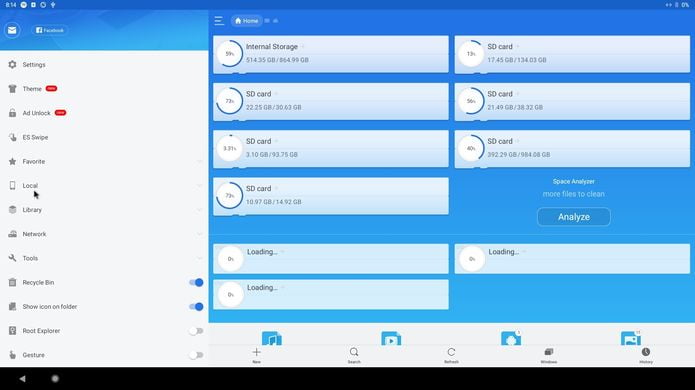695x390 pixels.
Task: Click the New plus icon
Action: (x=257, y=352)
